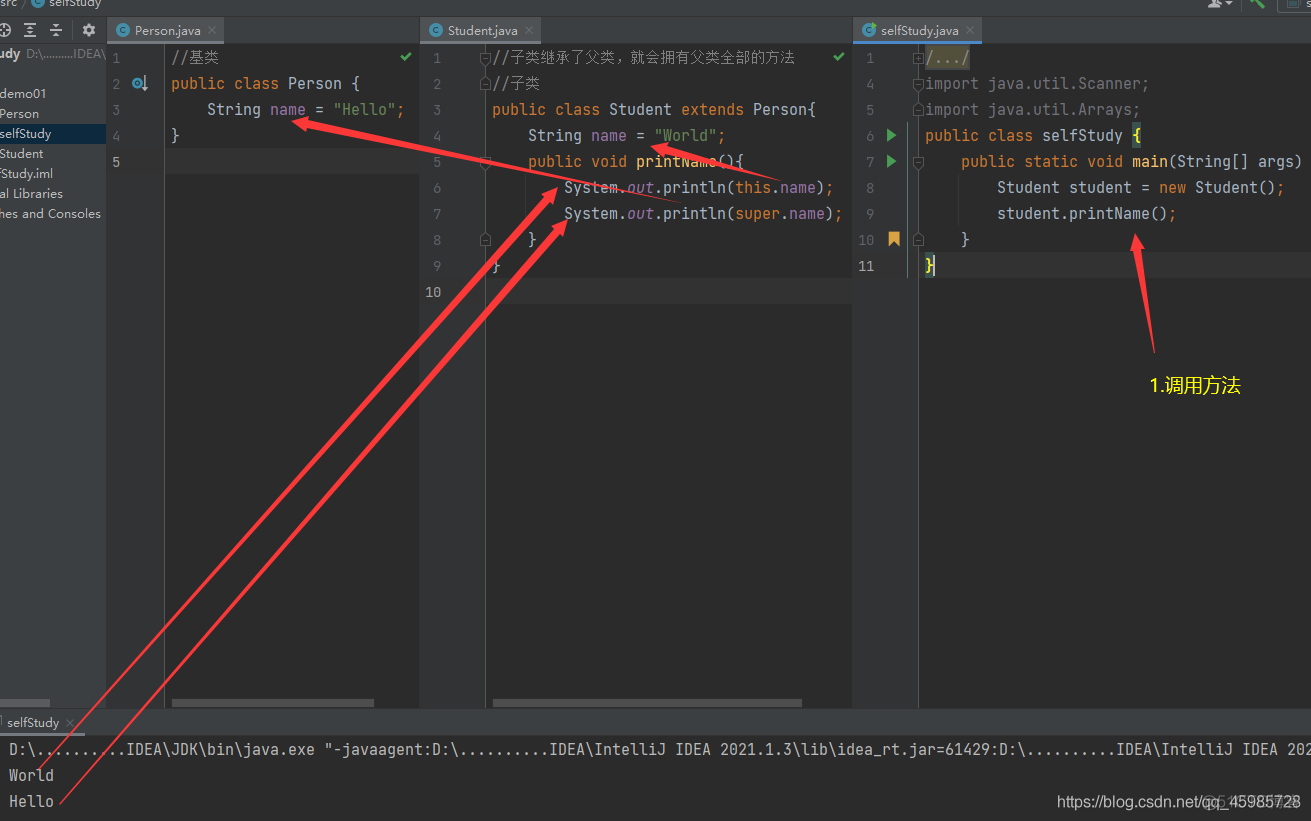The image size is (1311, 821).
Task: Collapse the comment fold on Student.java line 1
Action: (x=485, y=57)
